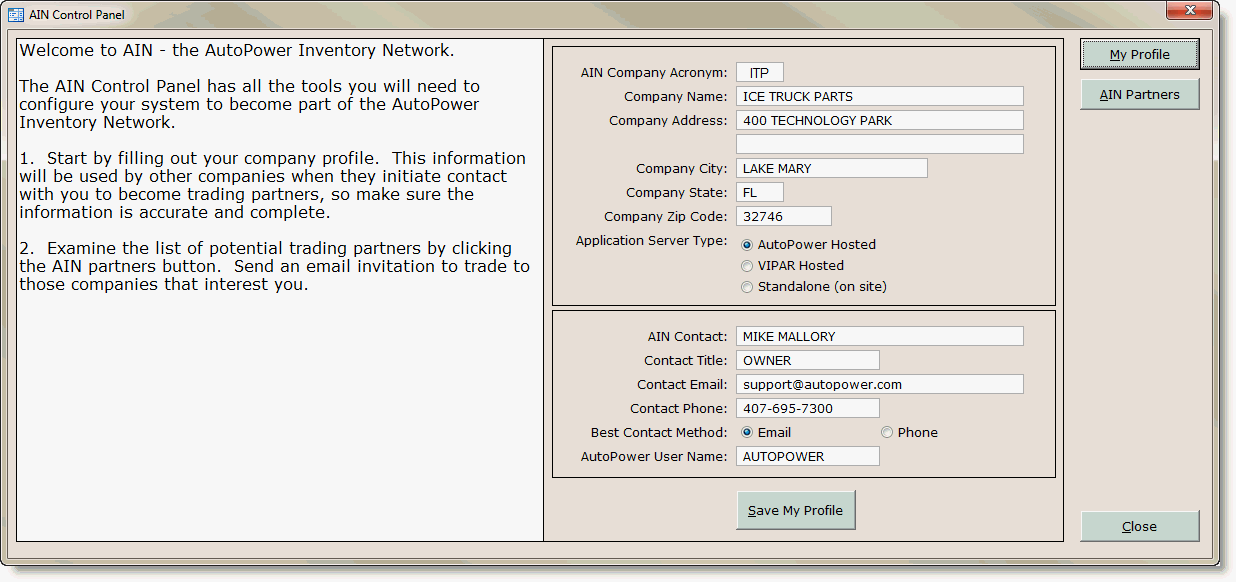
Task: Click the 'Application Server Type:' label
Action: 652,241
